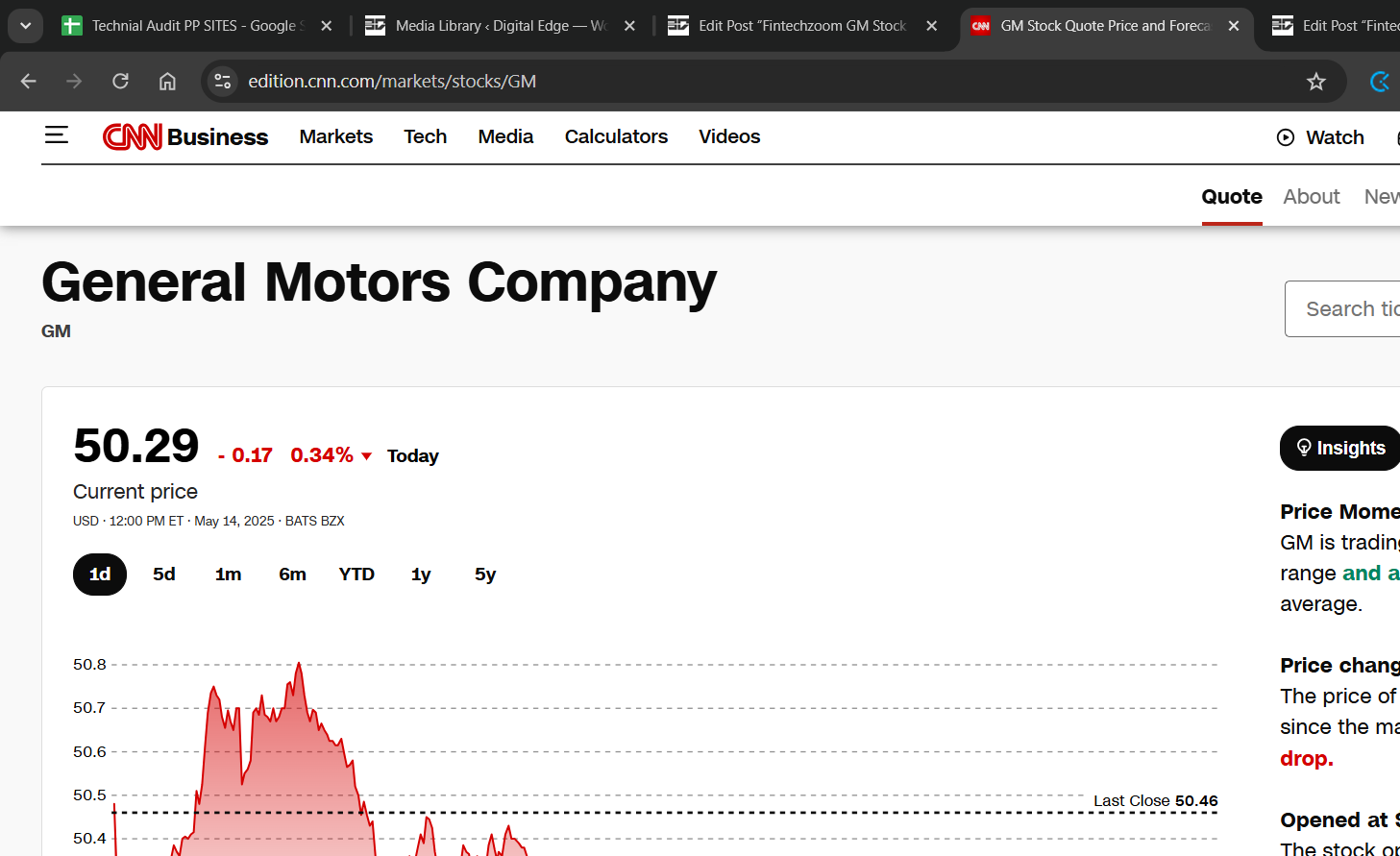Click the browser forward arrow

74,82
